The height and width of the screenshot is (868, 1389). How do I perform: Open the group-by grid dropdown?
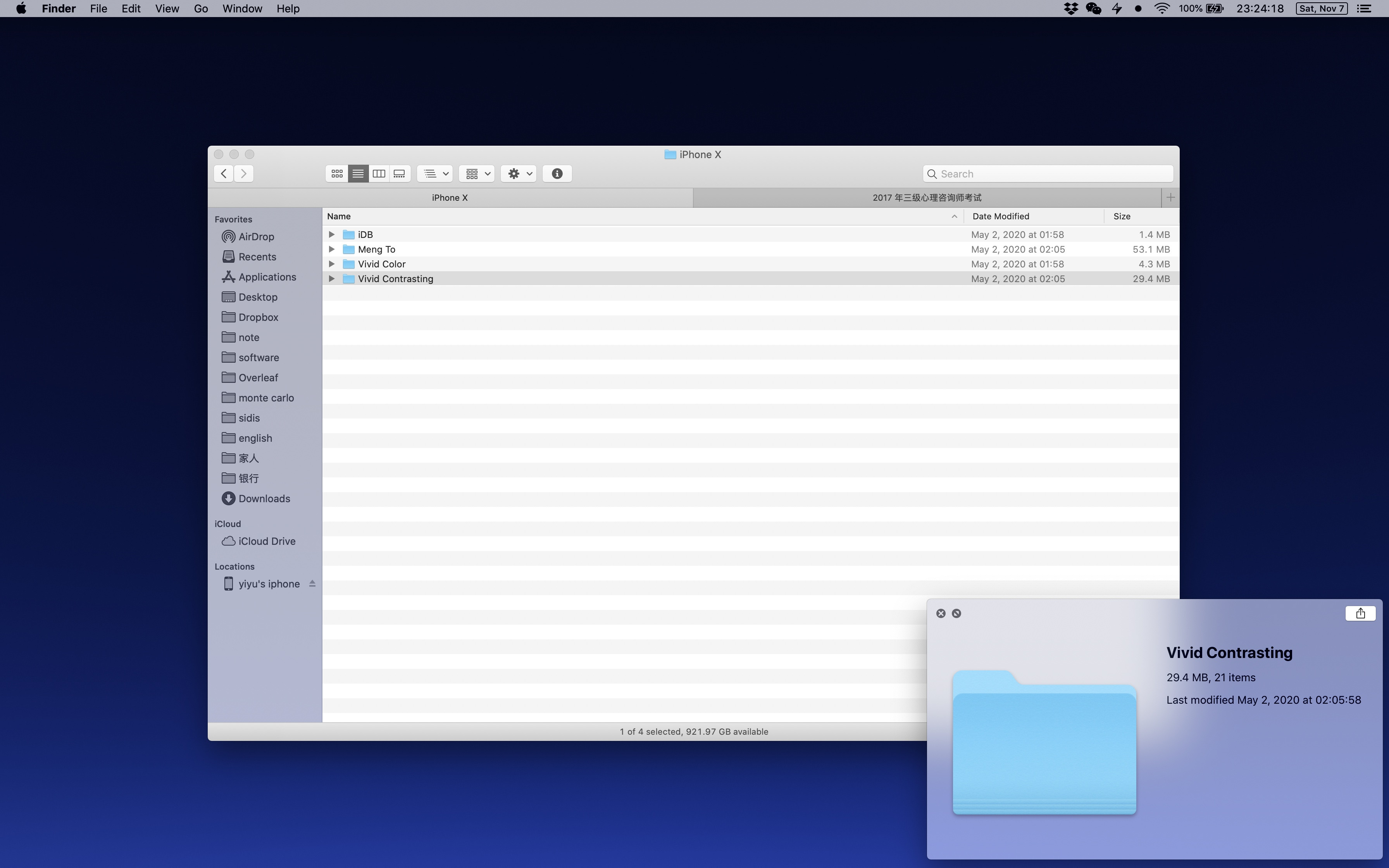pyautogui.click(x=477, y=173)
